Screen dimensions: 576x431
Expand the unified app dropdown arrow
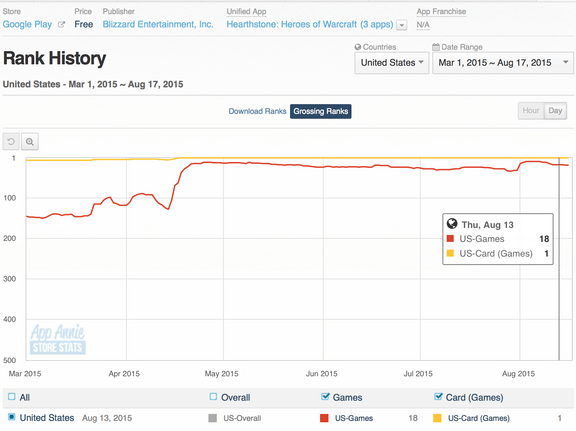point(402,25)
